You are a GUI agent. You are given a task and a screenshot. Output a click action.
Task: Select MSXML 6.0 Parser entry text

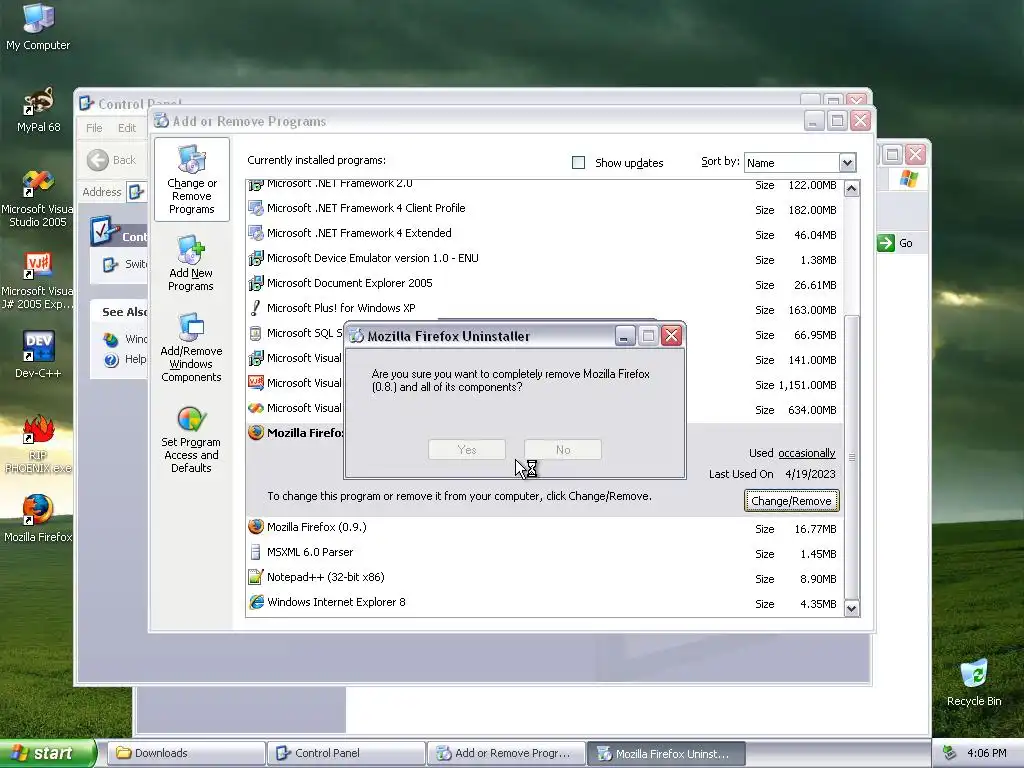310,552
